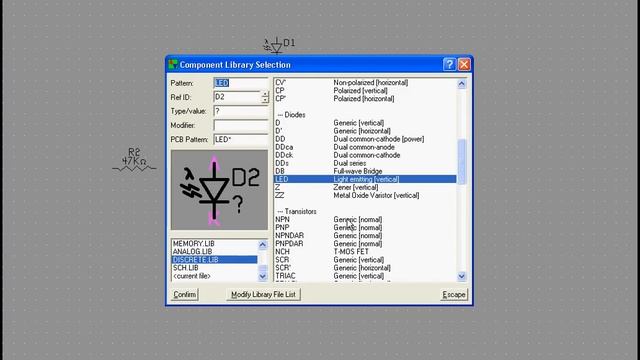Click the R2 47K resistor on schematic
Image resolution: width=640 pixels, height=360 pixels.
(134, 160)
